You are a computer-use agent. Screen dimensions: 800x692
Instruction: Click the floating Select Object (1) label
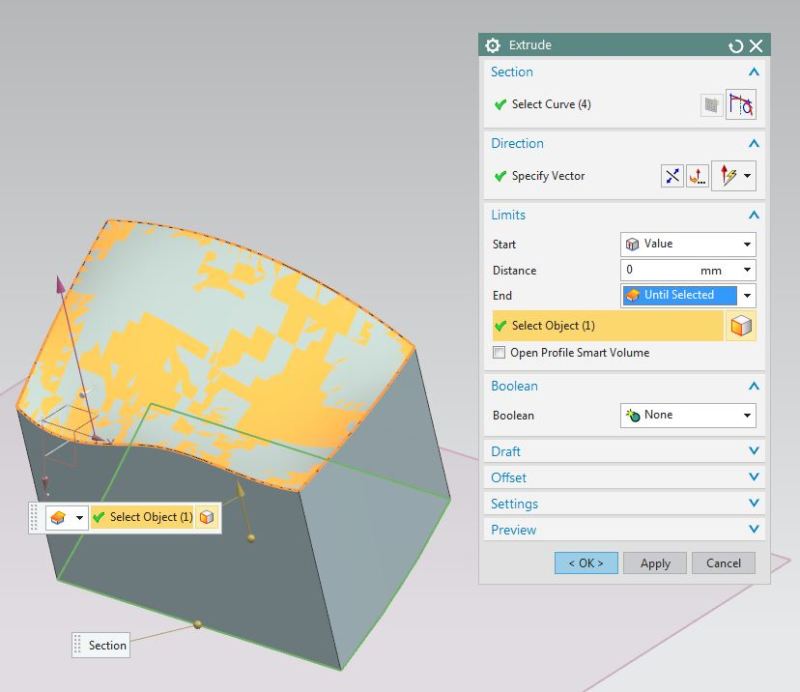(x=151, y=517)
